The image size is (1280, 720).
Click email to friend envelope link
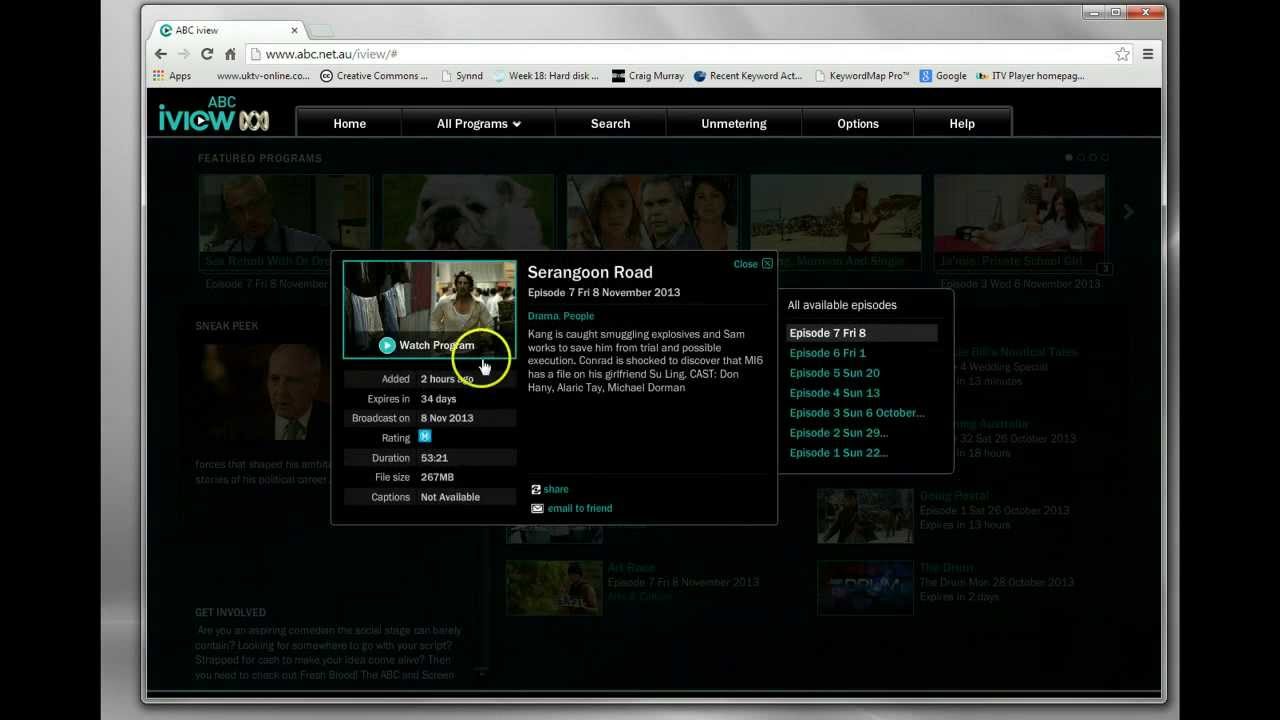coord(571,508)
